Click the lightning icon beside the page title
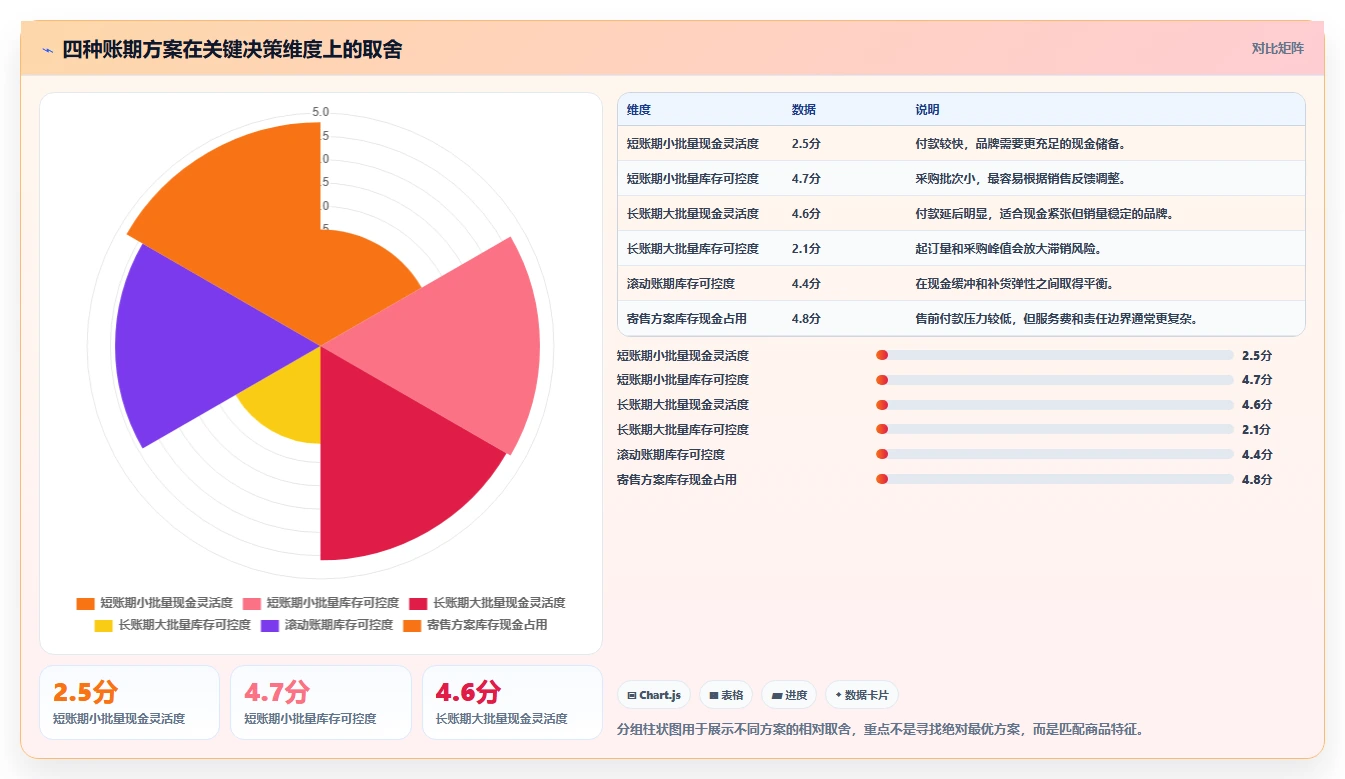Image resolution: width=1345 pixels, height=779 pixels. (x=48, y=49)
